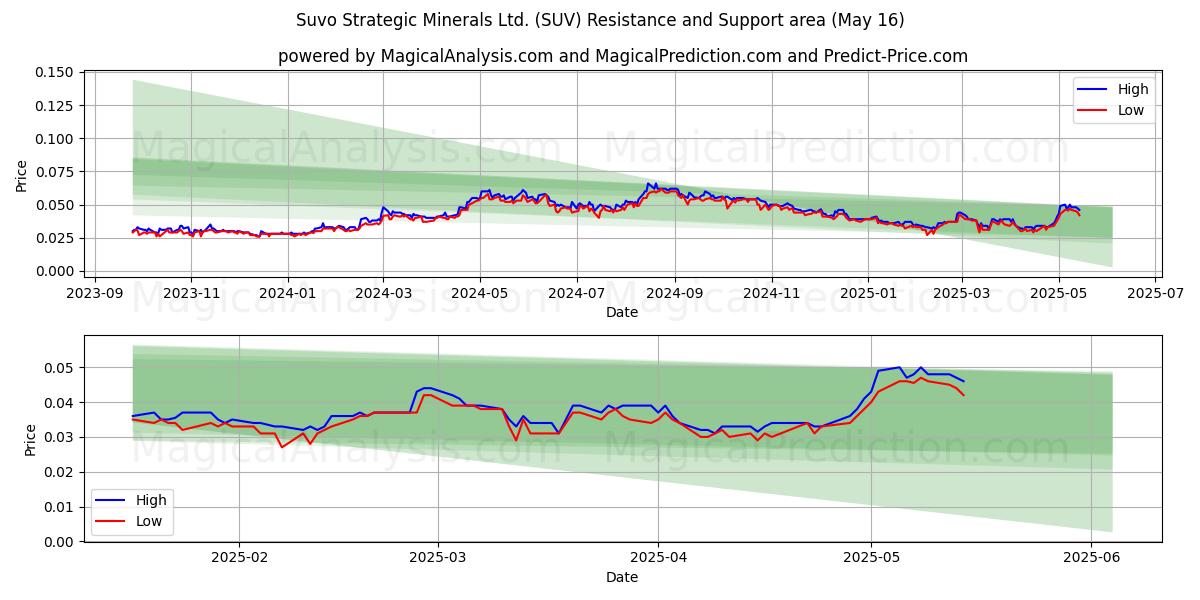Click the 2024-07 date tick
1200x600 pixels.
[577, 293]
